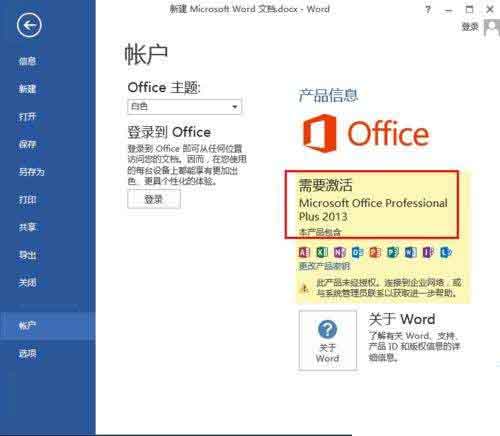Go to 打印 in the sidebar
This screenshot has height=436, width=500.
click(x=27, y=200)
